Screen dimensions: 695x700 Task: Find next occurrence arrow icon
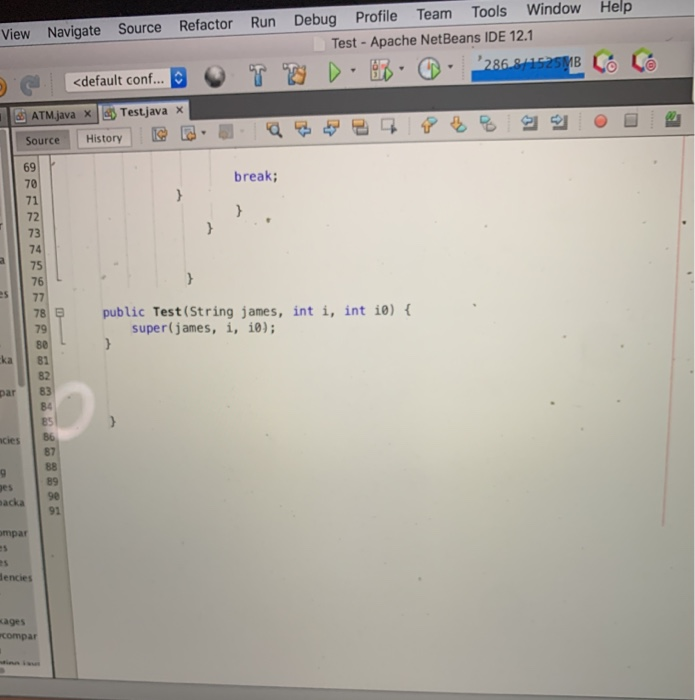(331, 129)
